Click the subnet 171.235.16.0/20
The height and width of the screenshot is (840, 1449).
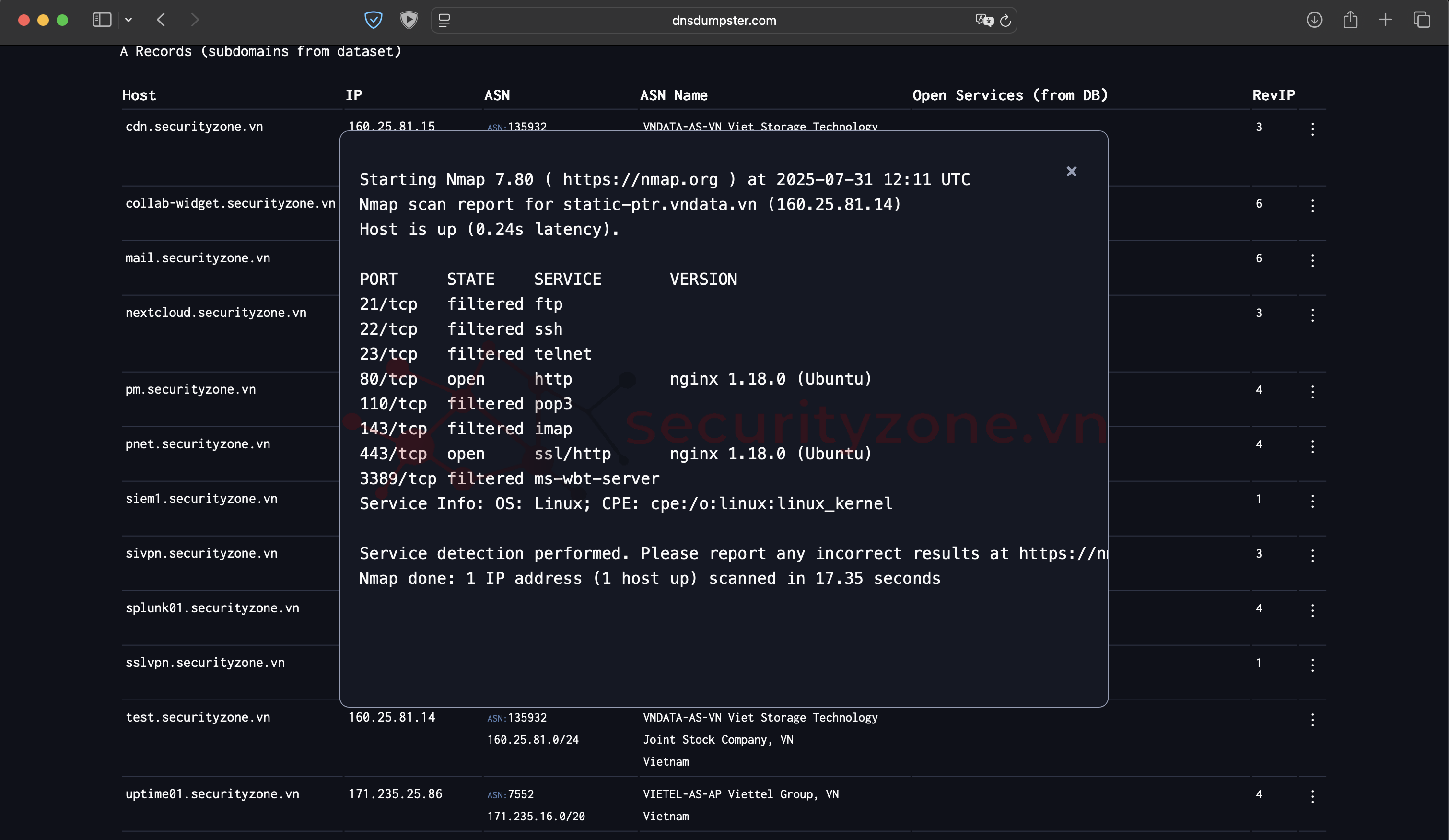(x=536, y=816)
